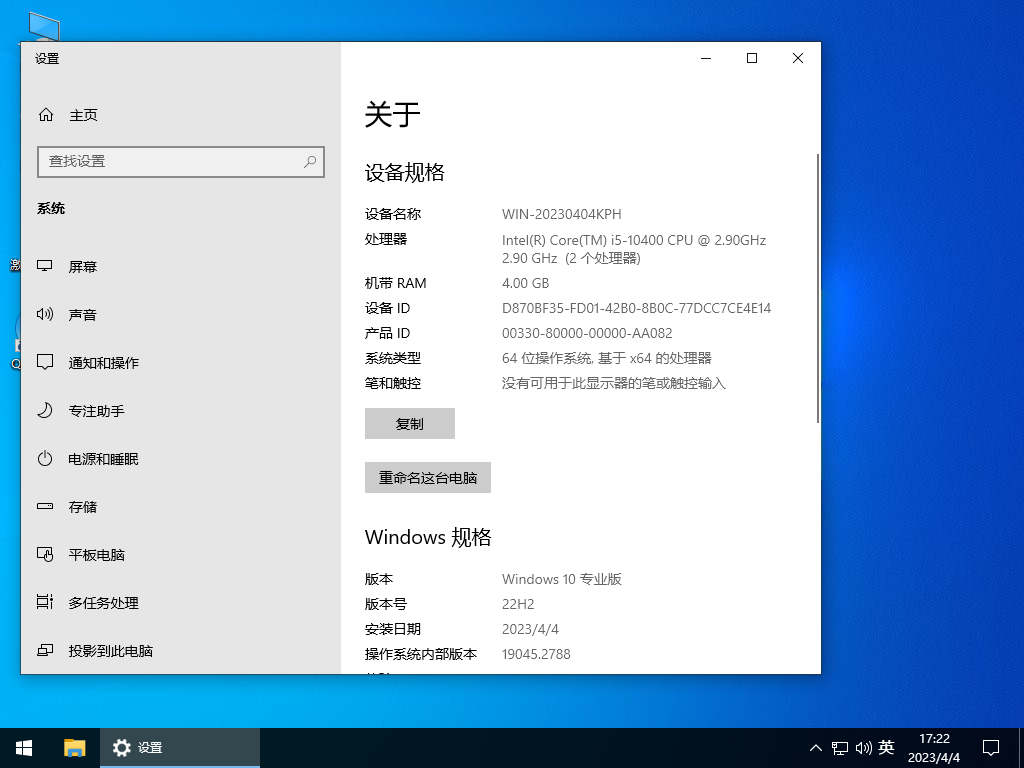Click the Focus assist (专注助手) moon icon
Image resolution: width=1024 pixels, height=768 pixels.
coord(45,411)
